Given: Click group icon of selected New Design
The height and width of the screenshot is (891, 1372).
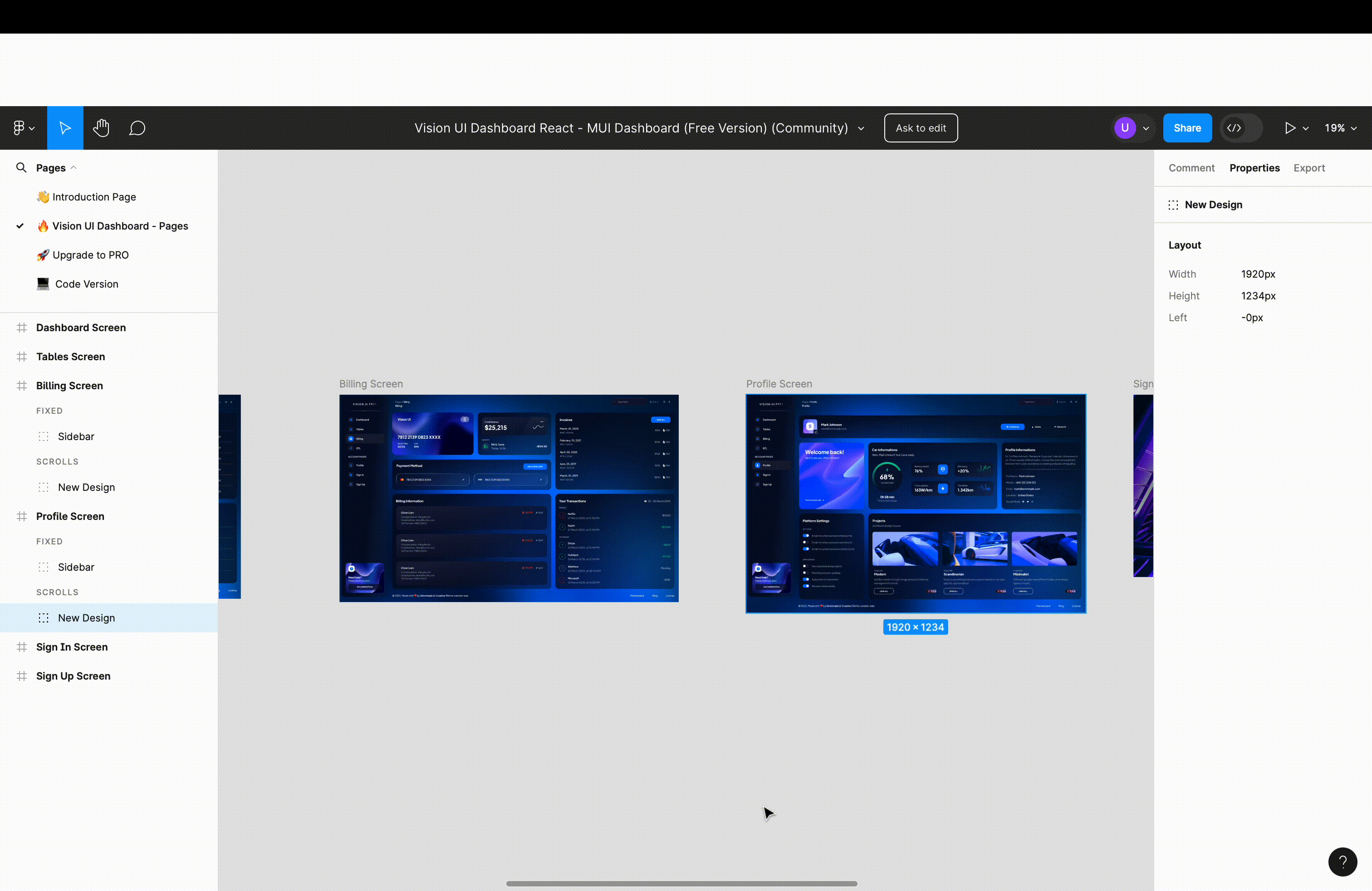Looking at the screenshot, I should (x=43, y=618).
